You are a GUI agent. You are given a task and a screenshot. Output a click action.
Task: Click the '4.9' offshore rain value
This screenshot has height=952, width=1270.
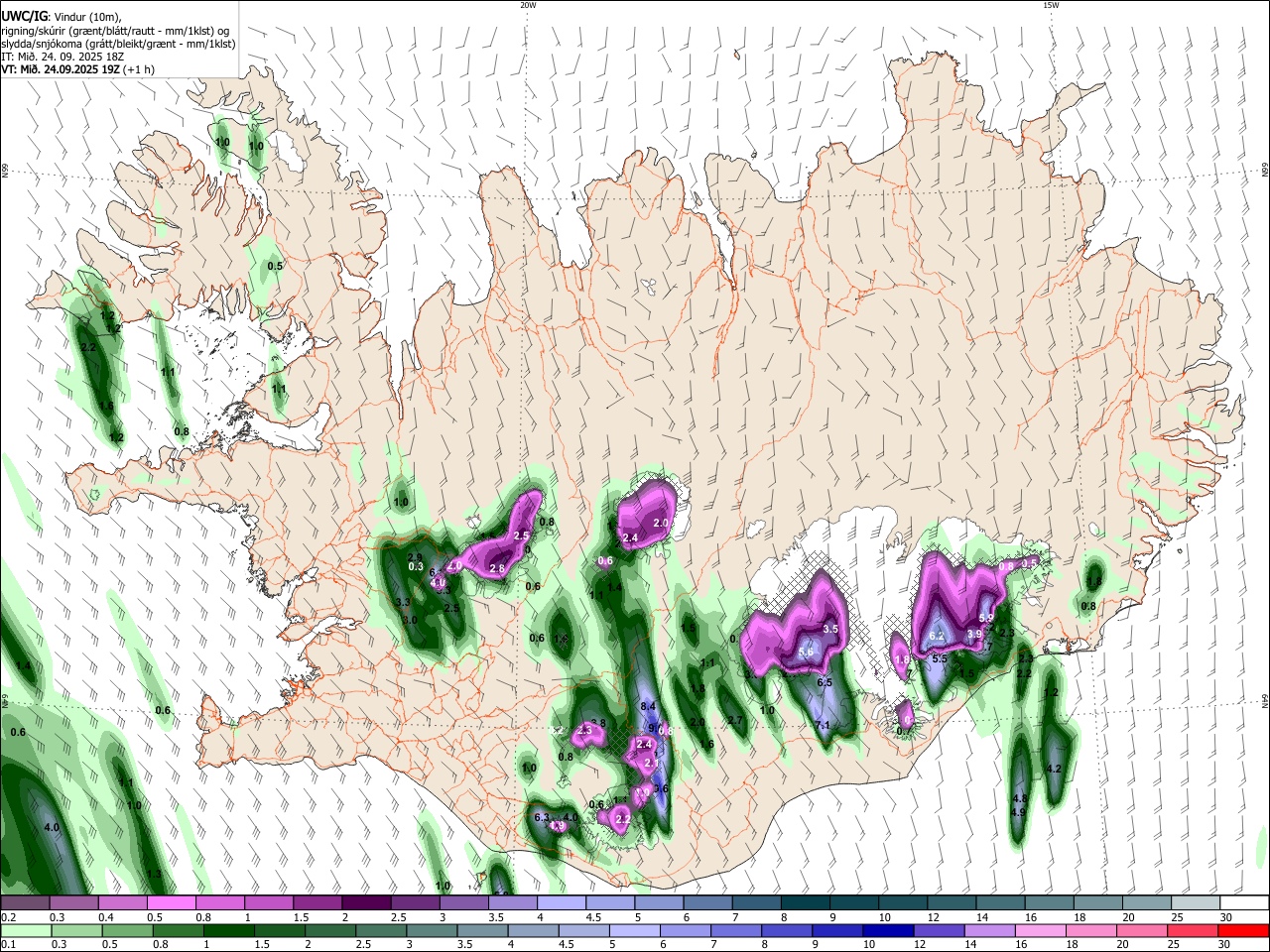(1018, 812)
